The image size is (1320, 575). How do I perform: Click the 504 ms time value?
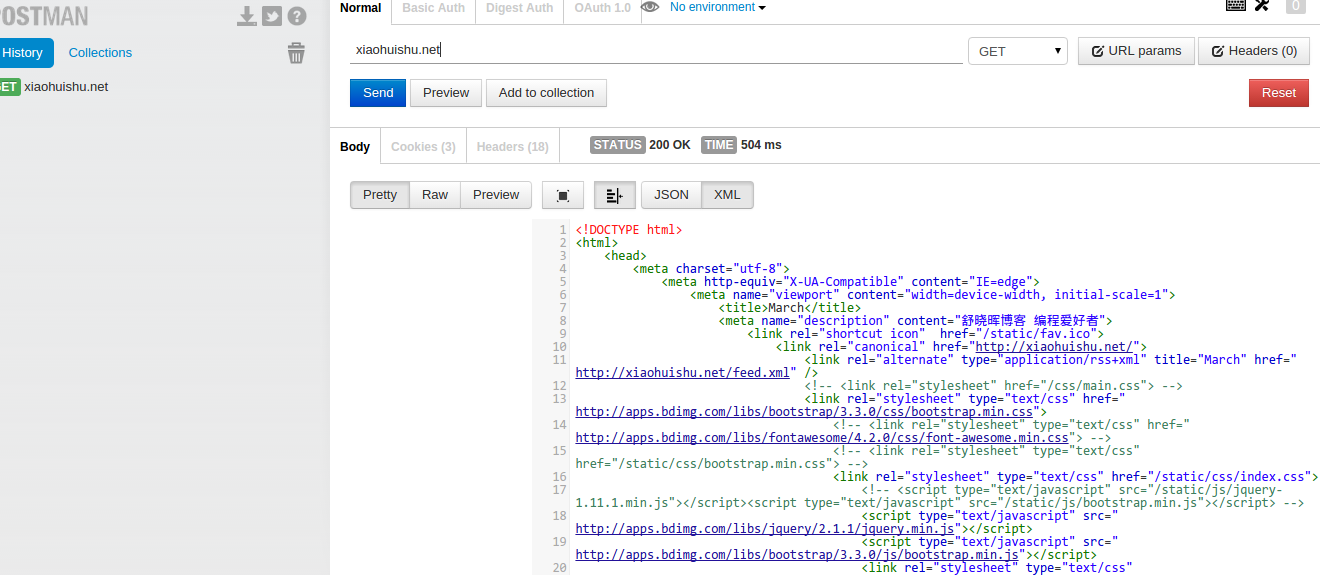coord(761,145)
